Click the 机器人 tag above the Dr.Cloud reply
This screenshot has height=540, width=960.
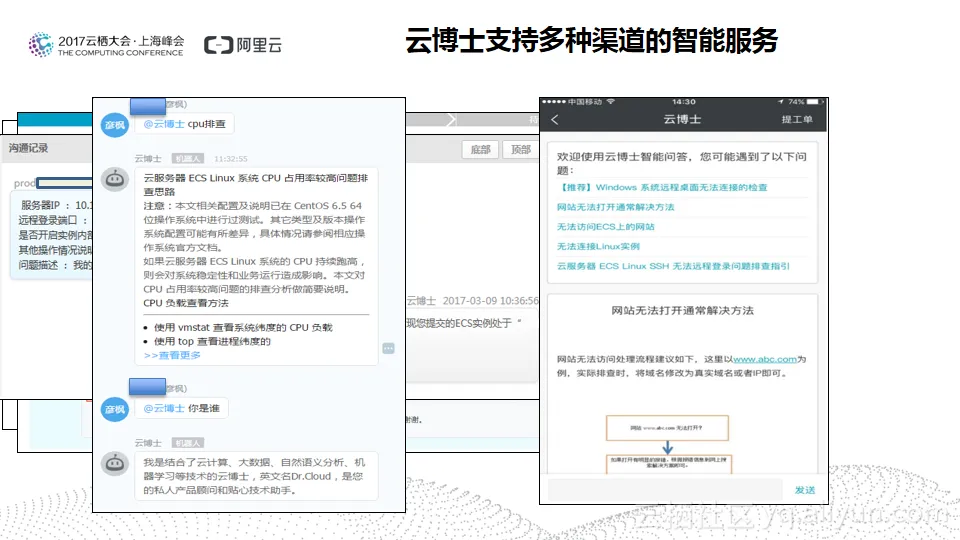point(187,443)
